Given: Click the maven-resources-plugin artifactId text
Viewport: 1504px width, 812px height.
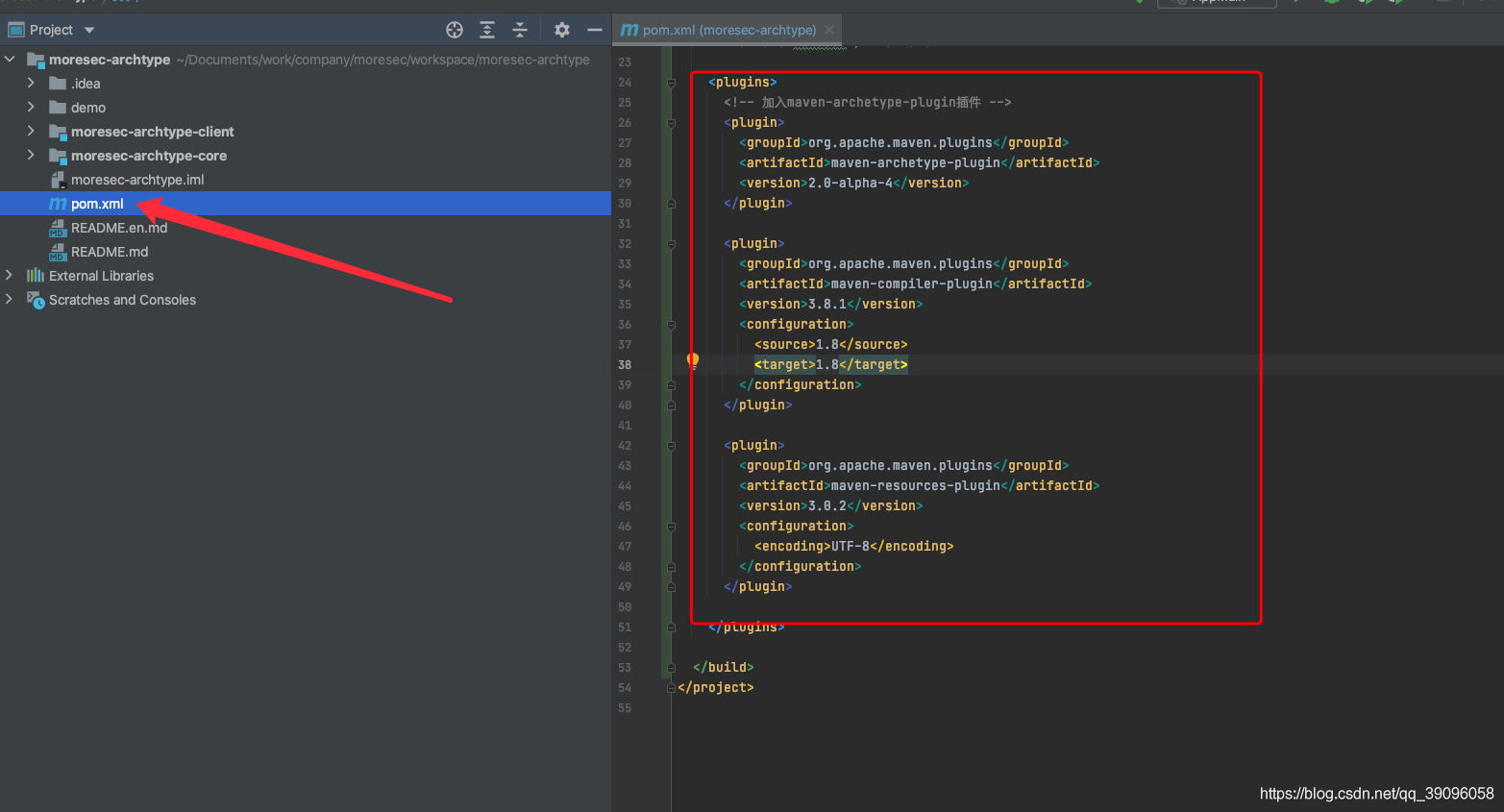Looking at the screenshot, I should [x=916, y=486].
